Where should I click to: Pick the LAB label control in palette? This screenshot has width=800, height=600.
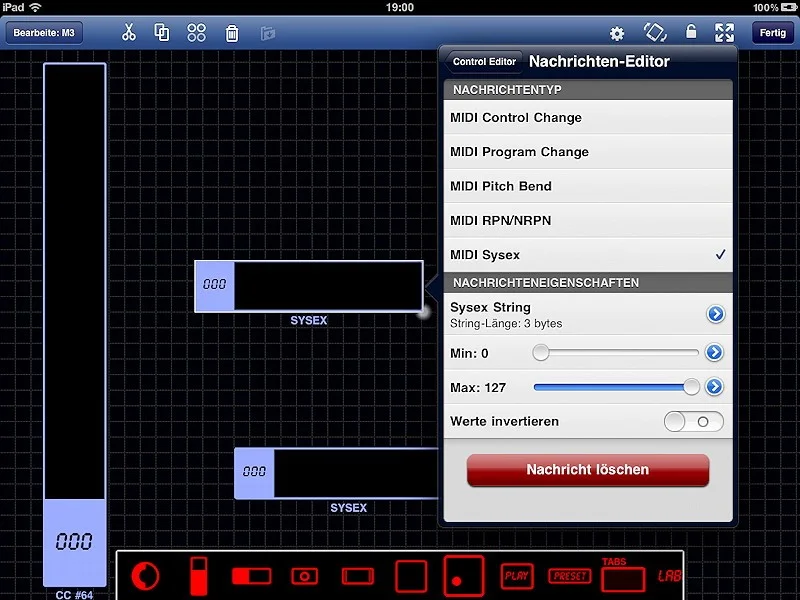669,576
